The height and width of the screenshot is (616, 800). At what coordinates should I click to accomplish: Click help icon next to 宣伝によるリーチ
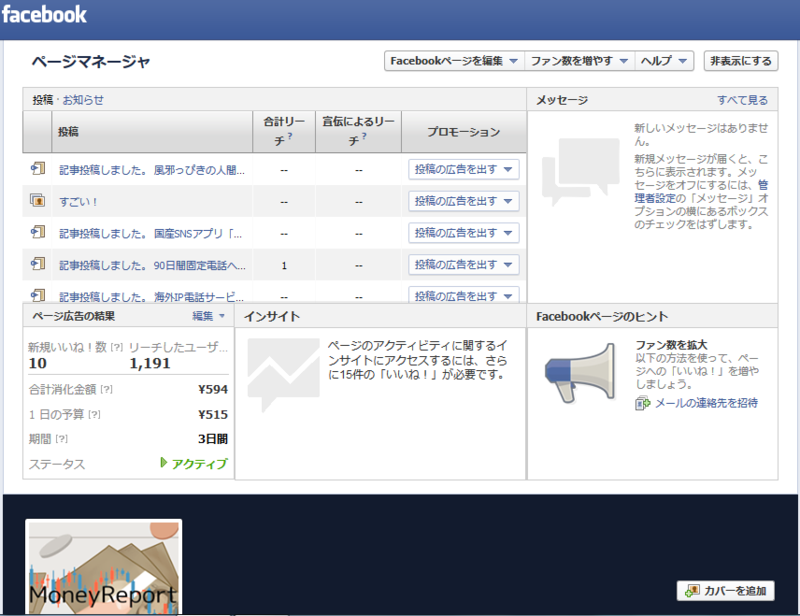coord(364,136)
